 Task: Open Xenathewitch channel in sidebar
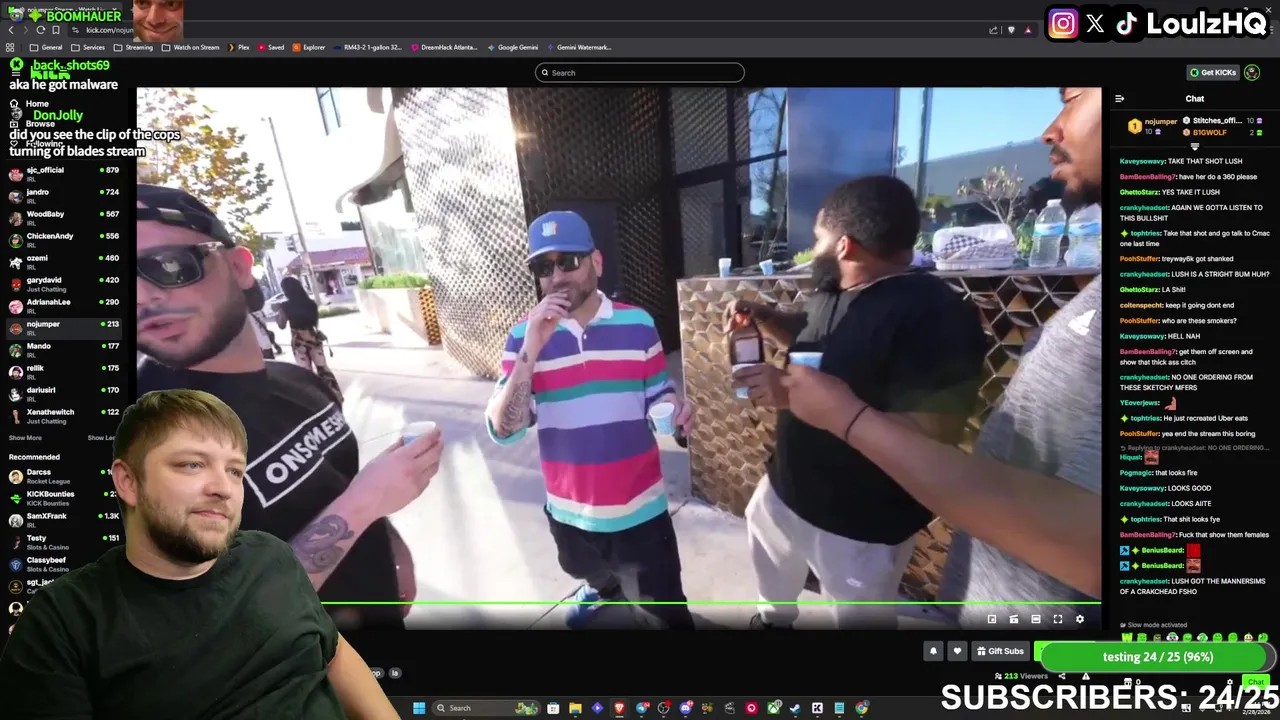tap(63, 415)
